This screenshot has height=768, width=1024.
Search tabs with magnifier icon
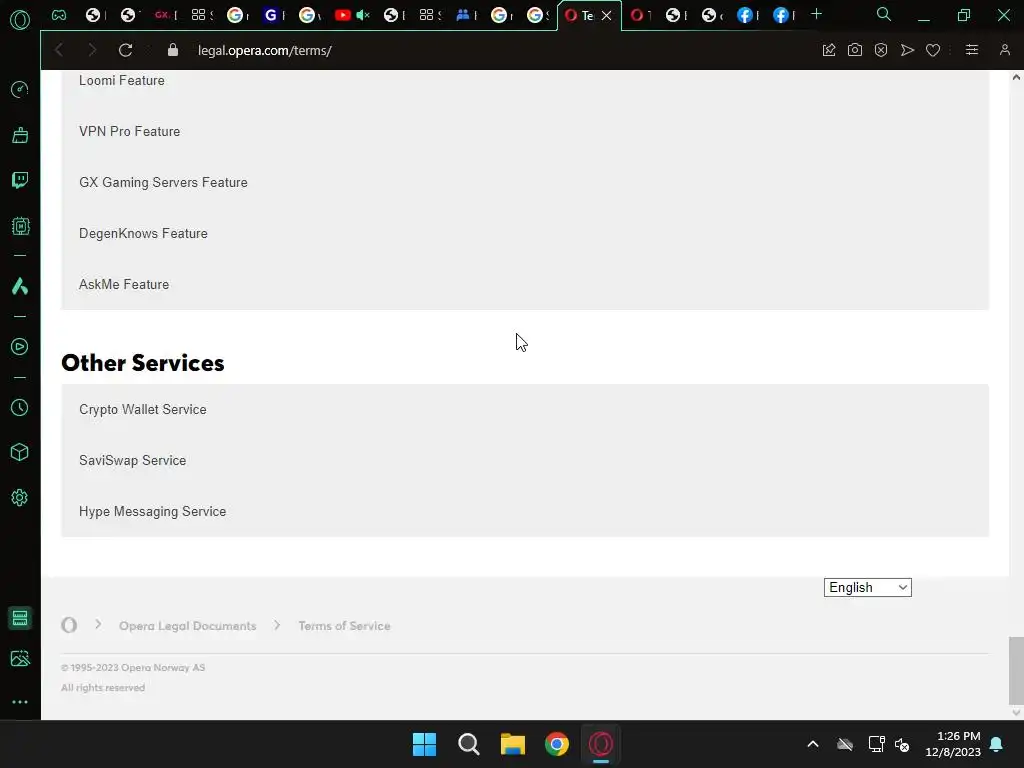point(884,14)
